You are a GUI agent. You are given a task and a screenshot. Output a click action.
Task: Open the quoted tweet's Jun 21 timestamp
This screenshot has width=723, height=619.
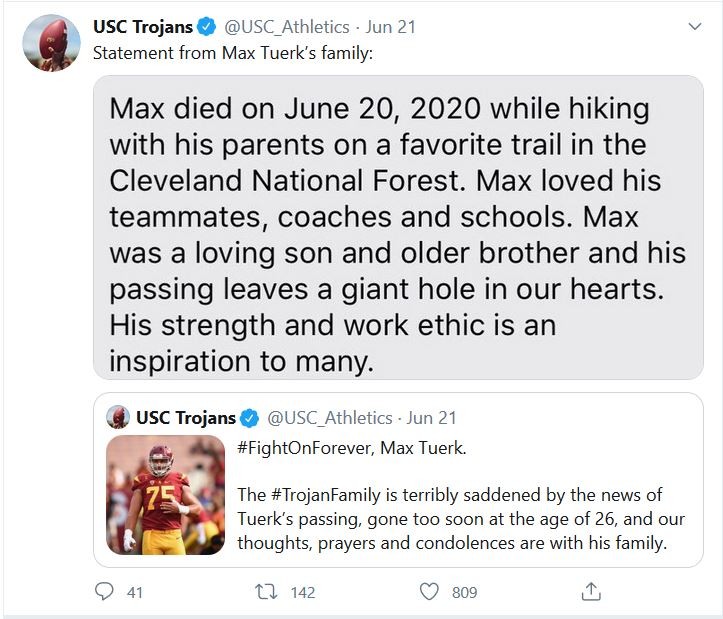click(x=431, y=418)
